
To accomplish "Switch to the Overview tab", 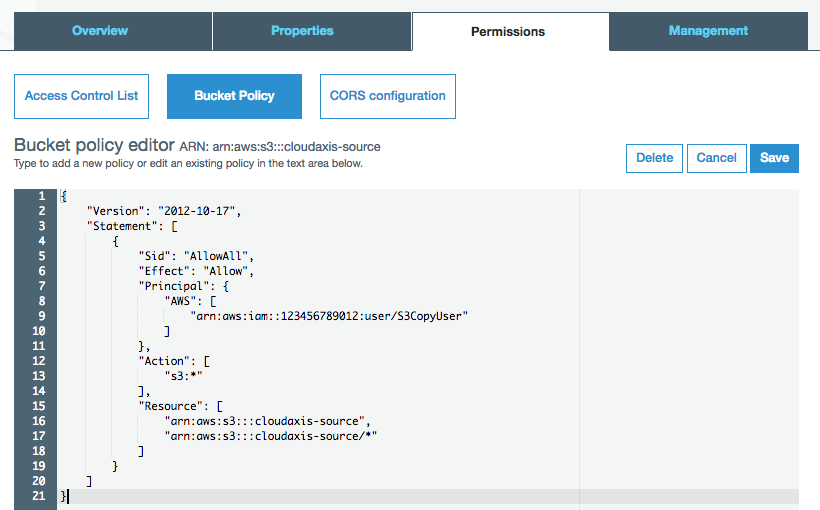I will click(100, 31).
